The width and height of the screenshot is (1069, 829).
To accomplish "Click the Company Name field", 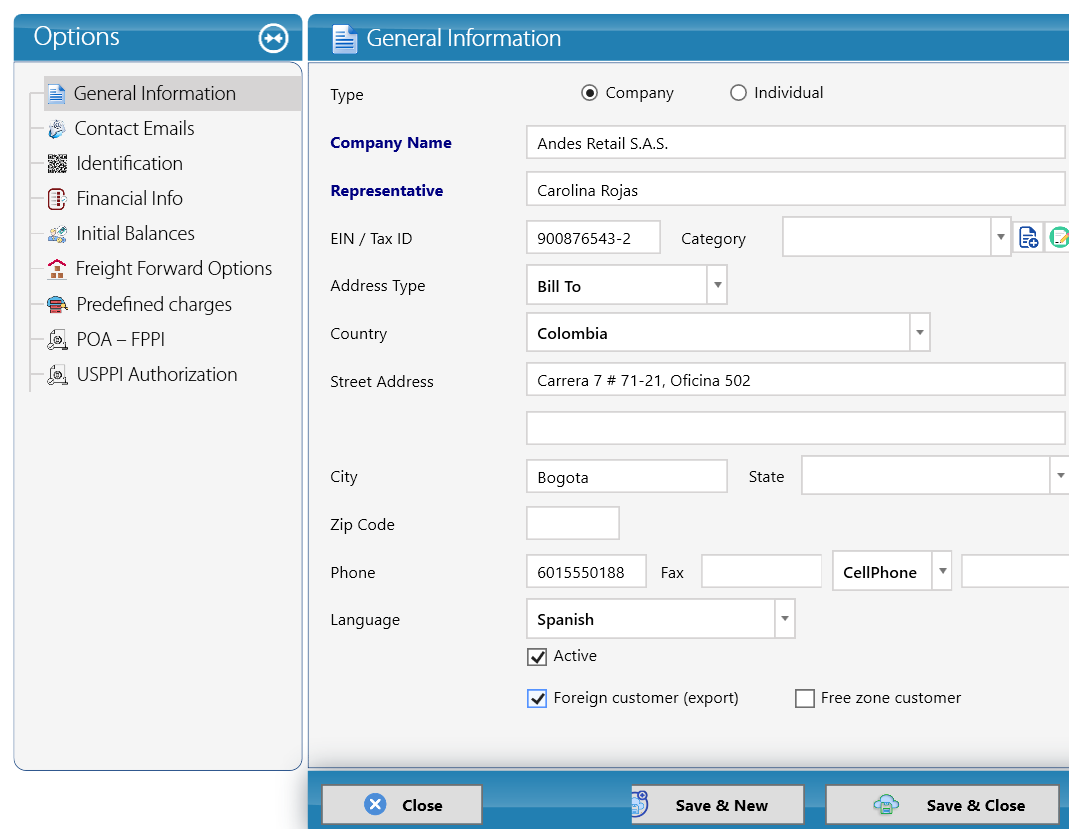I will tap(796, 142).
